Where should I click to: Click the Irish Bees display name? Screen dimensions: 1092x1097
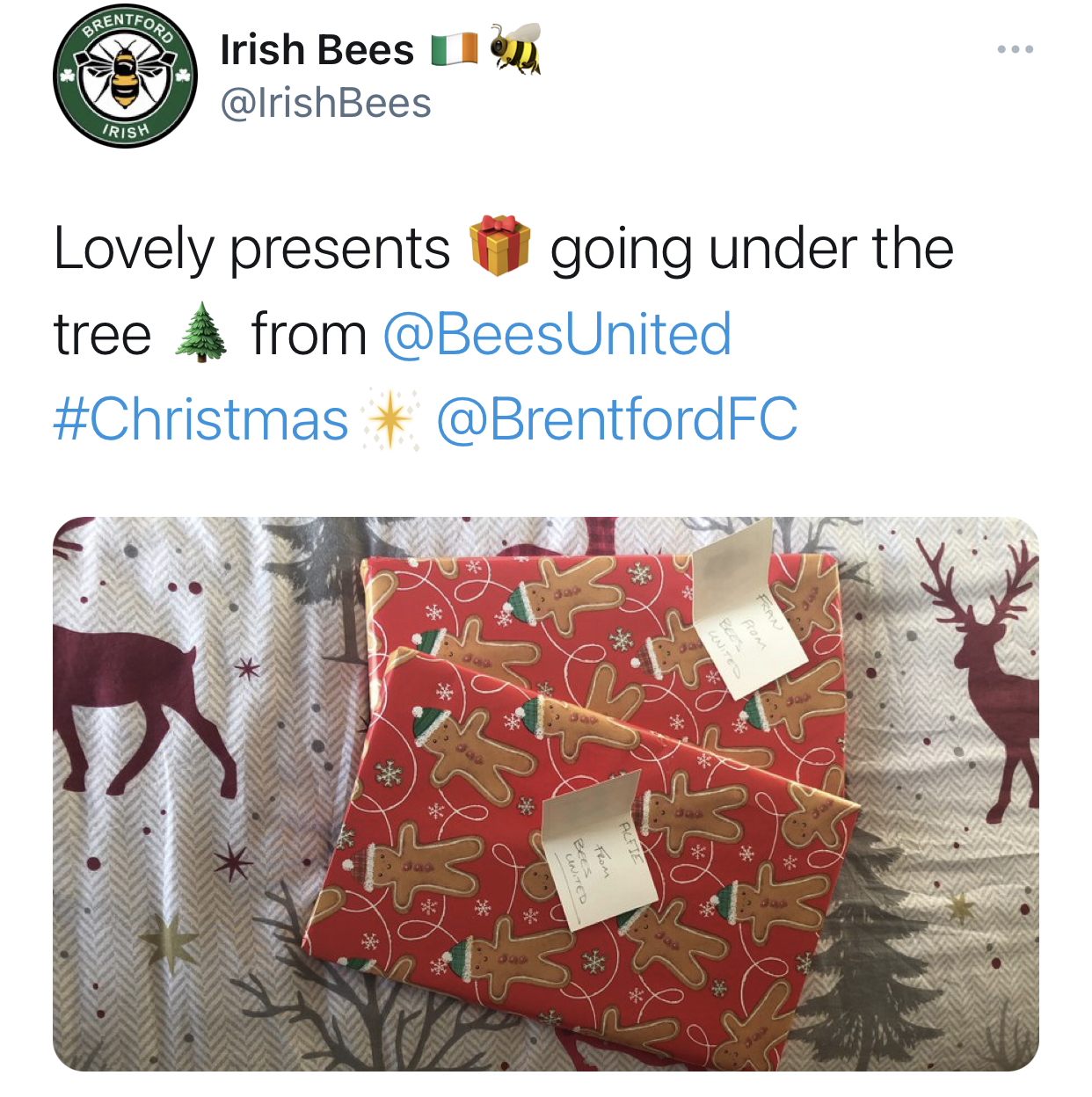click(x=317, y=49)
